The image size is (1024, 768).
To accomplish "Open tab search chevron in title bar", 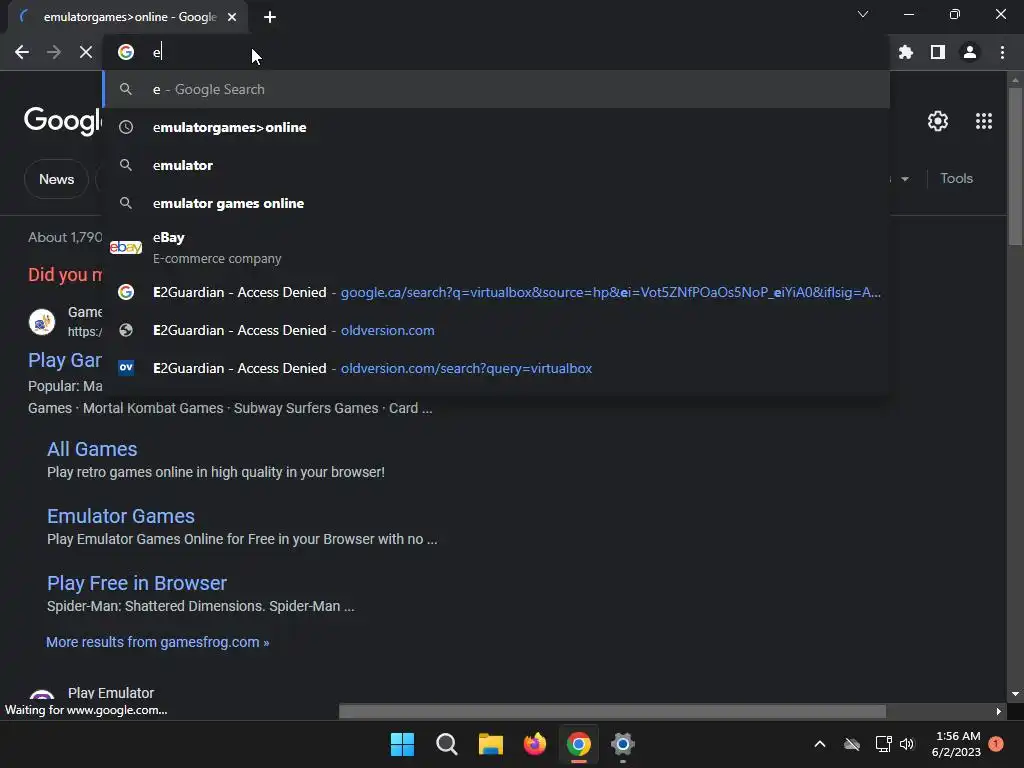I will tap(863, 14).
